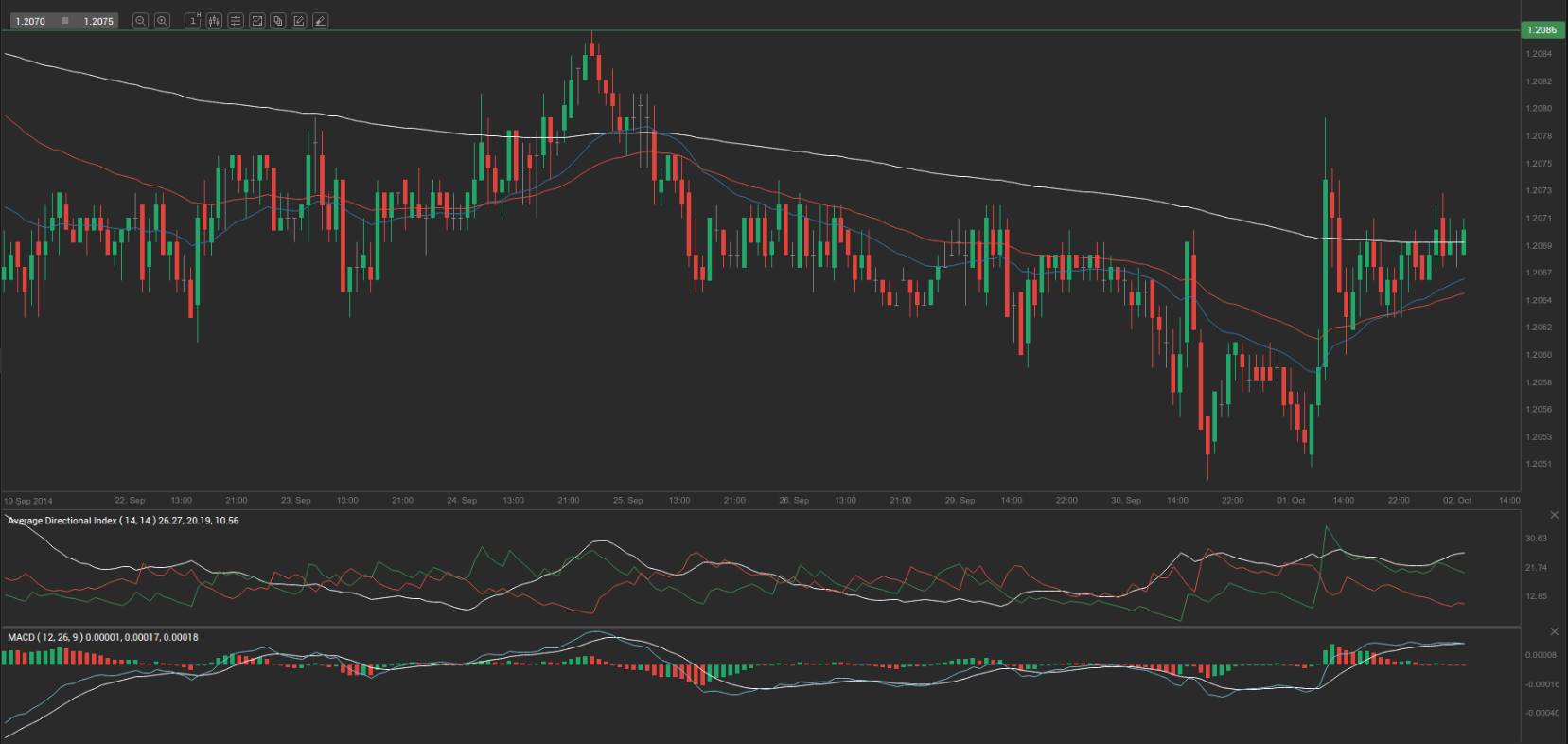This screenshot has height=744, width=1568.
Task: Open the indicators settings sliders icon
Action: coord(236,21)
